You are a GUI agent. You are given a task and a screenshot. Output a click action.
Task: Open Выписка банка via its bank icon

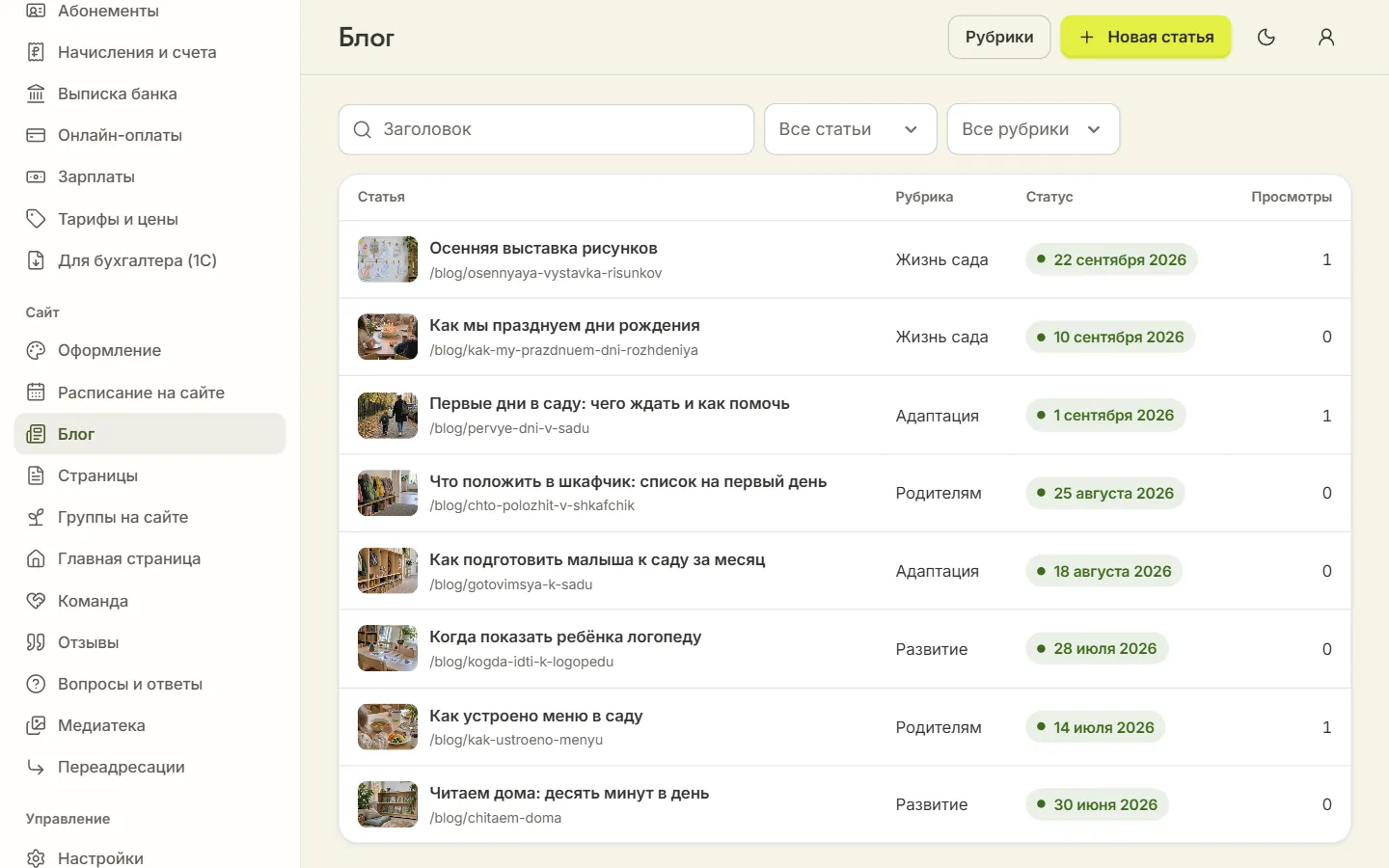pyautogui.click(x=36, y=94)
